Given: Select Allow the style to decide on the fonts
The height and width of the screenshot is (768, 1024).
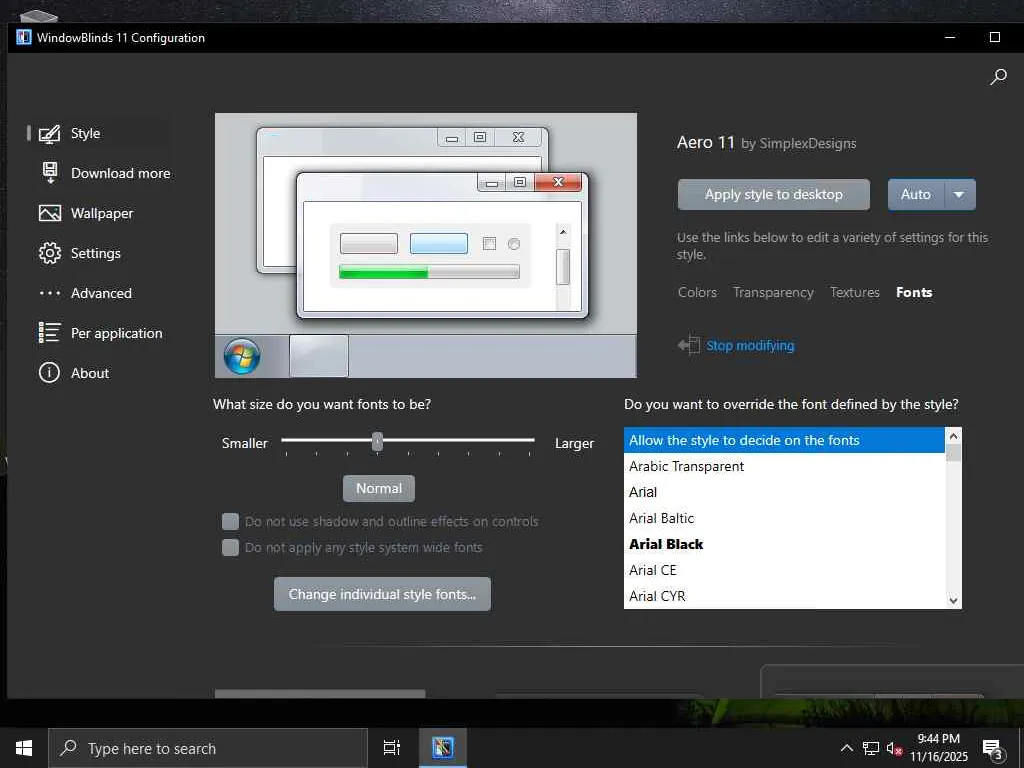Looking at the screenshot, I should pos(784,440).
